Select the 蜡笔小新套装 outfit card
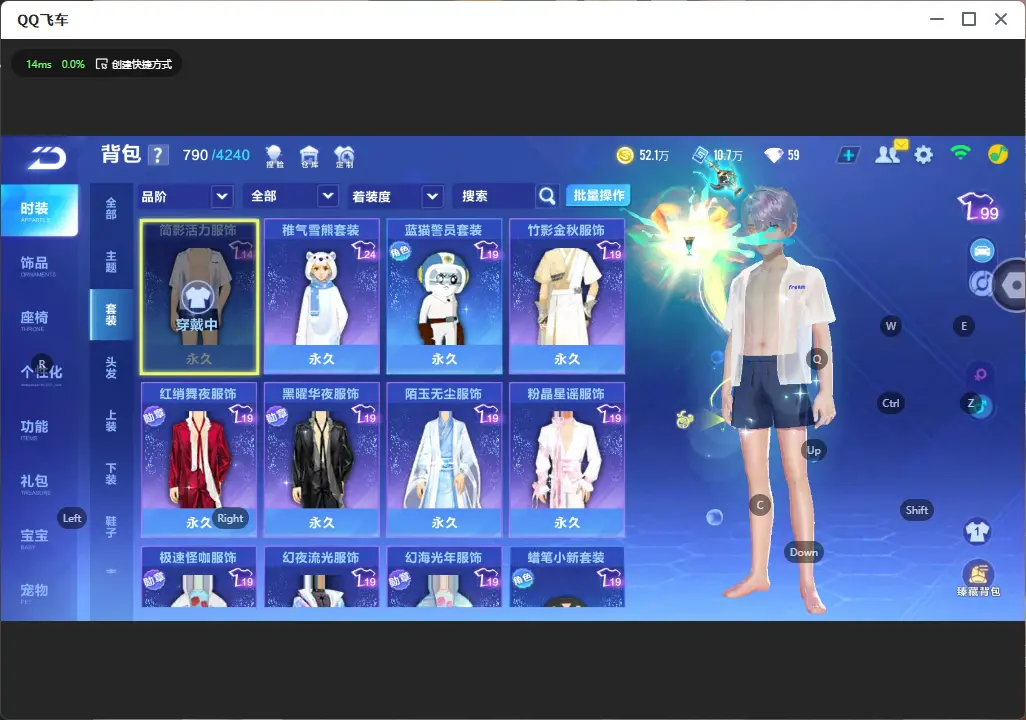The image size is (1026, 720). pos(567,577)
